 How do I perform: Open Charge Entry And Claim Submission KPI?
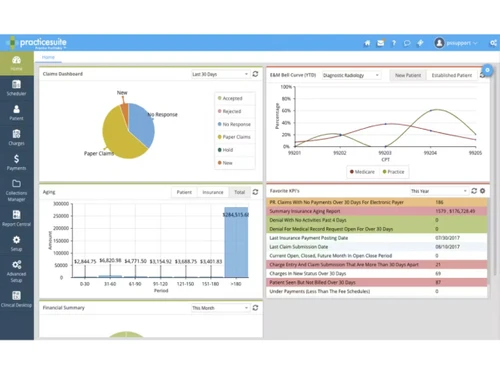click(x=377, y=265)
